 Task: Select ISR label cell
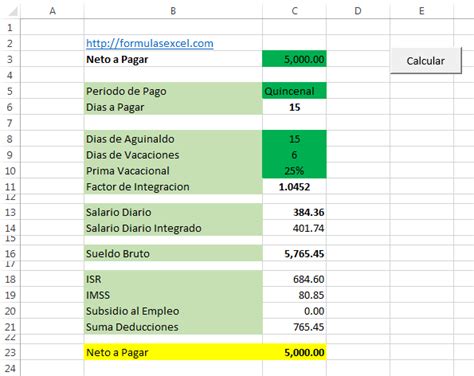[x=173, y=279]
